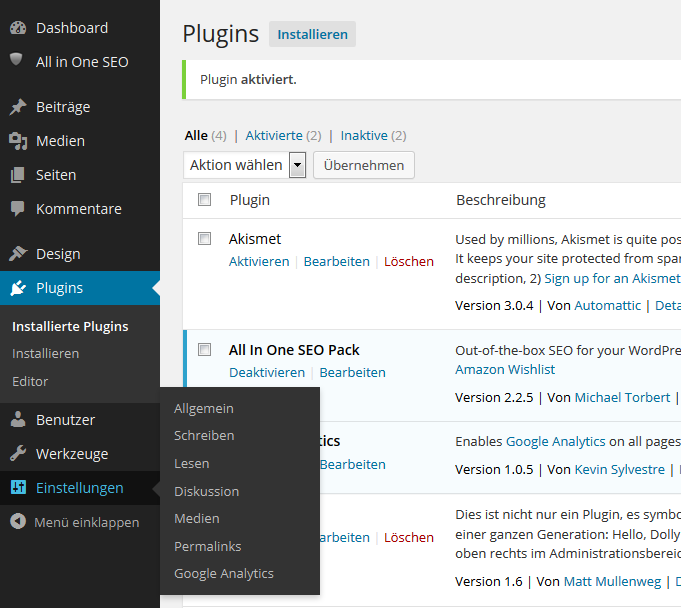Click the Dashboard gauge icon
This screenshot has height=608, width=681.
(x=18, y=28)
